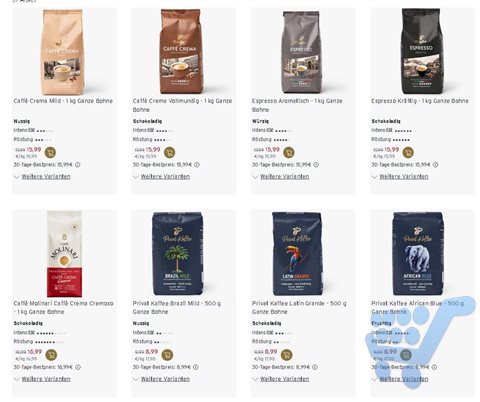This screenshot has height=402, width=480.
Task: Add Espresso Kräftig to shopping cart
Action: [408, 152]
